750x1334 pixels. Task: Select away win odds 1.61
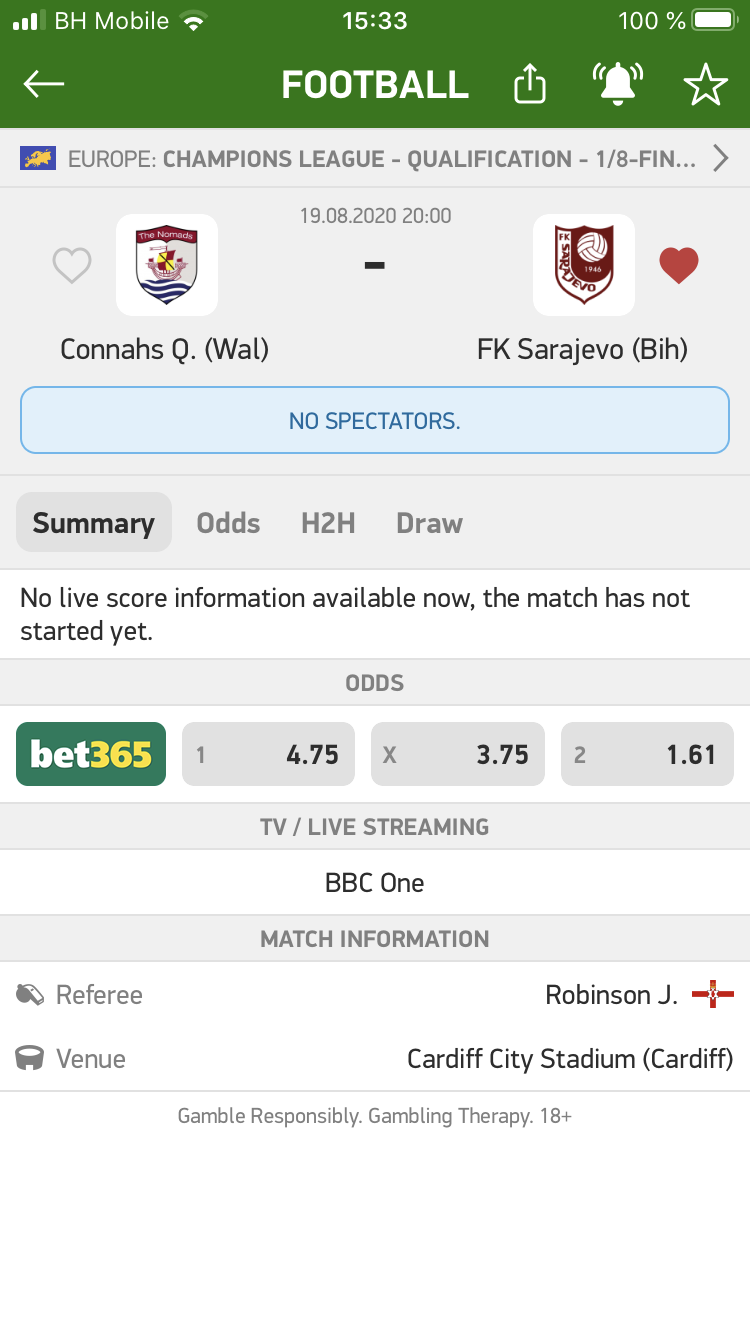(647, 754)
